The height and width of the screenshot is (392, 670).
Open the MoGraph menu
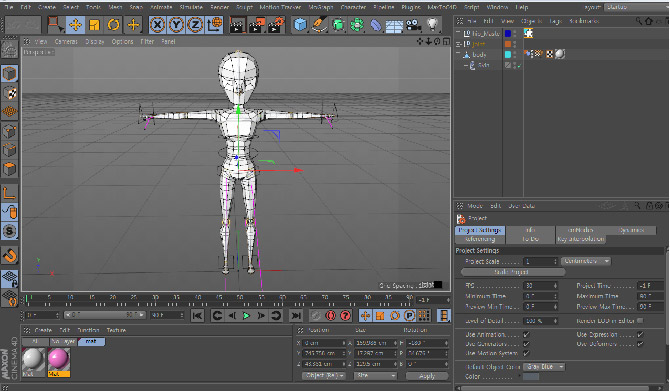tap(320, 7)
